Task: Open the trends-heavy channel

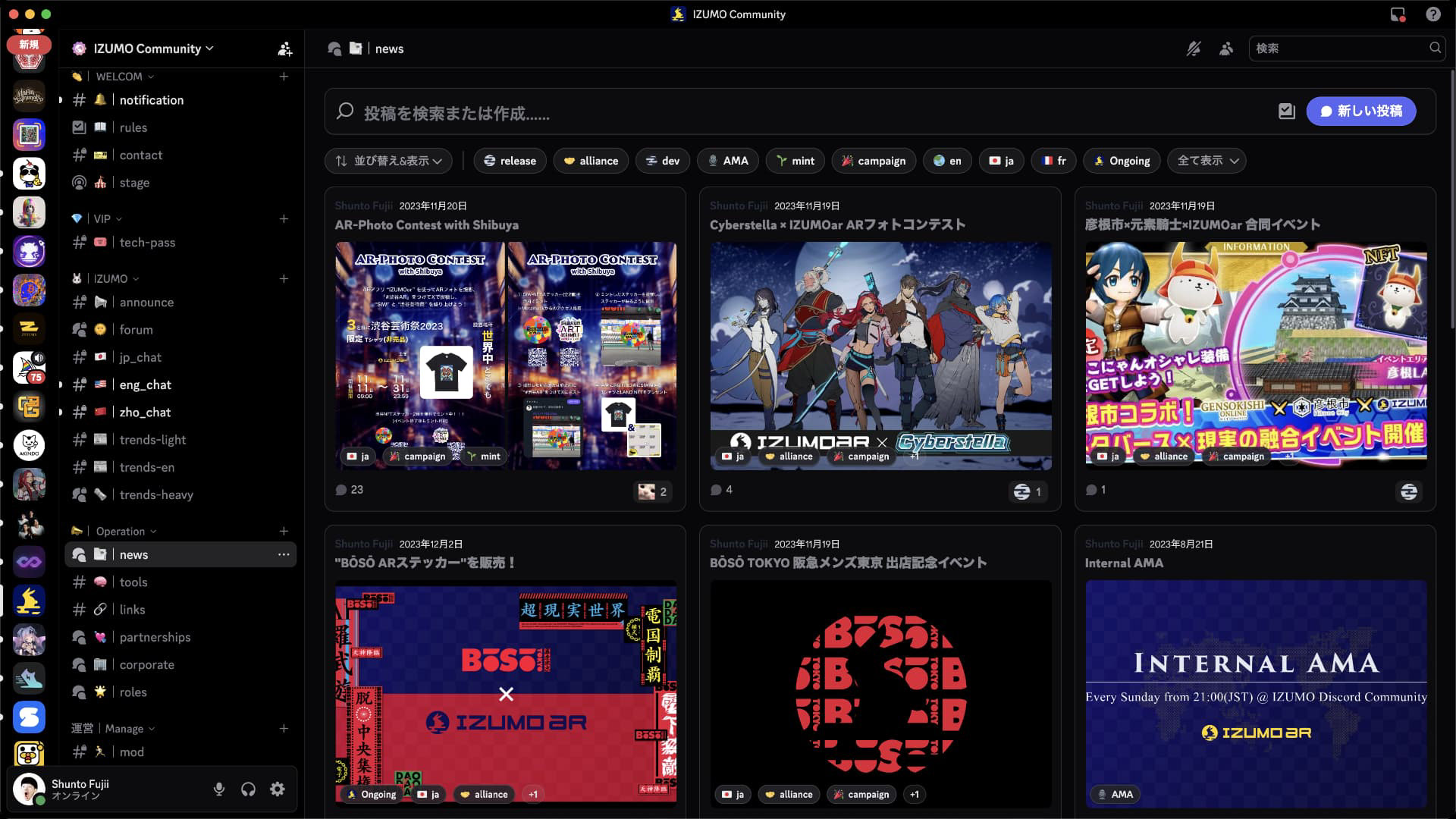Action: tap(180, 494)
